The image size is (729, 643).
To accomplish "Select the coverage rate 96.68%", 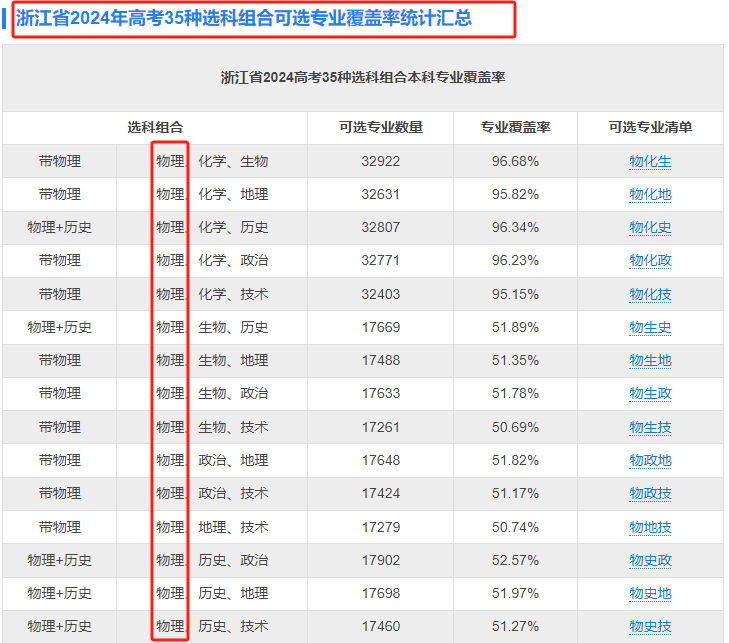I will [x=515, y=161].
